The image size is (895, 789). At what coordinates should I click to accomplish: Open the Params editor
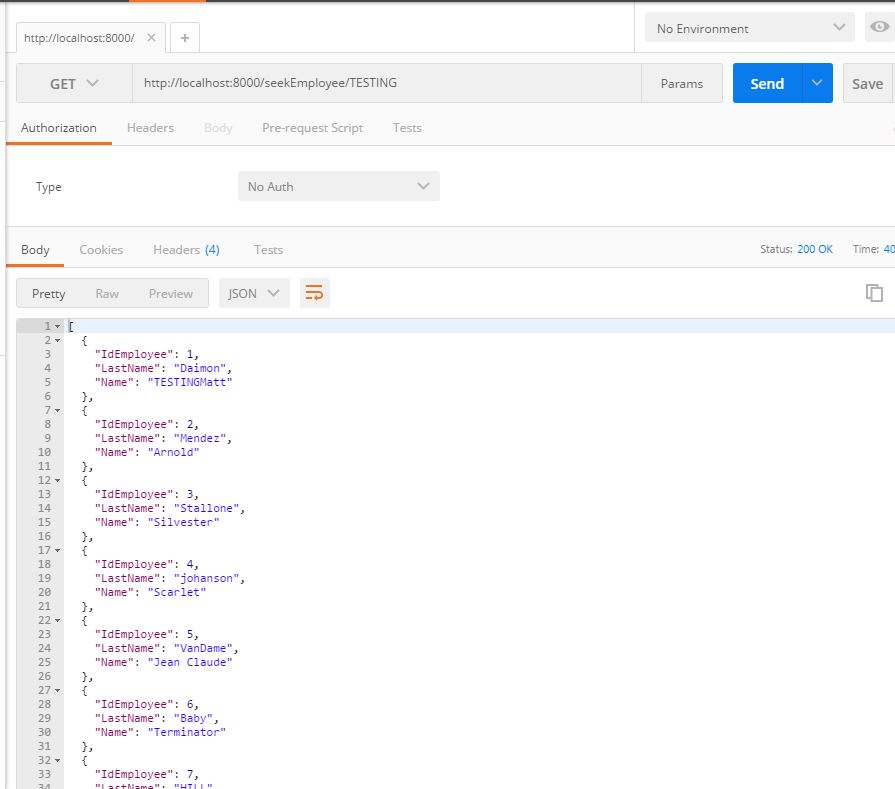pos(682,83)
